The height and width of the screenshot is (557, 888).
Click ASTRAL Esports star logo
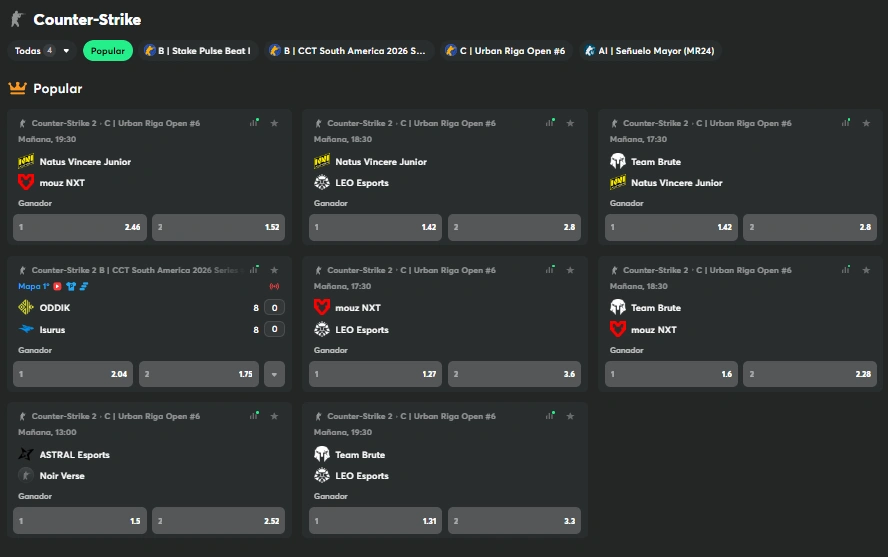[x=25, y=454]
